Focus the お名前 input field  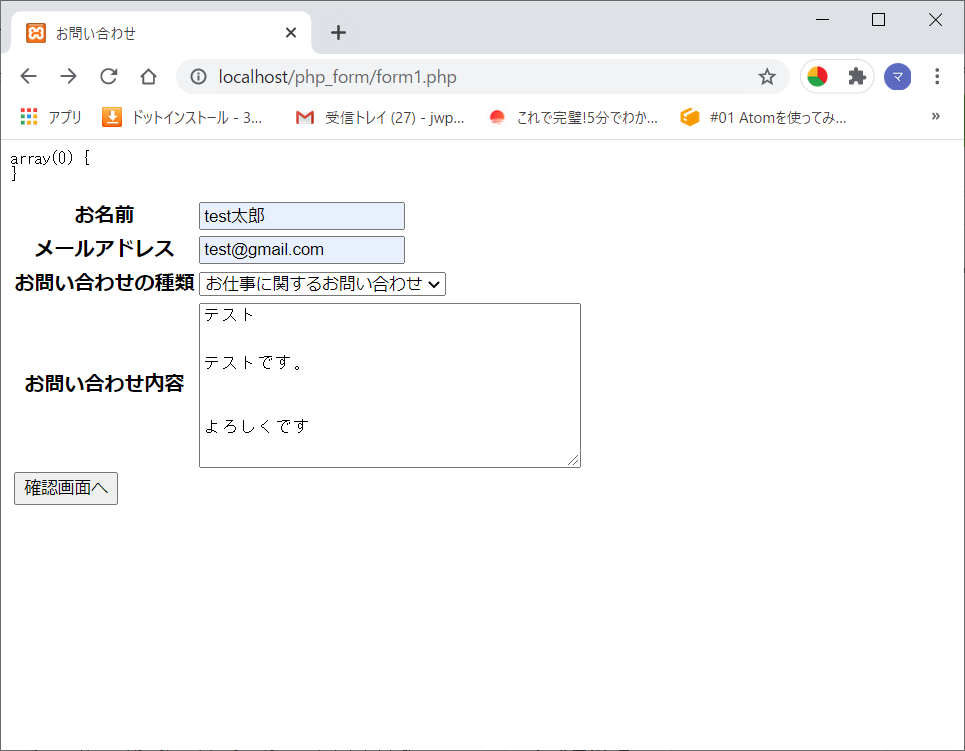tap(302, 216)
